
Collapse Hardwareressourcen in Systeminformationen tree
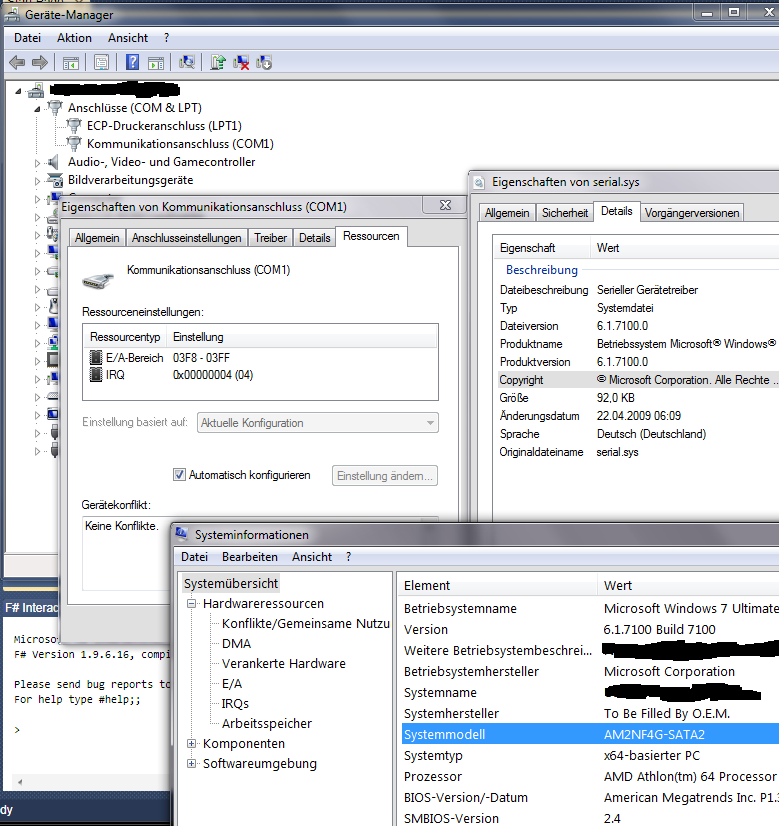(x=192, y=604)
